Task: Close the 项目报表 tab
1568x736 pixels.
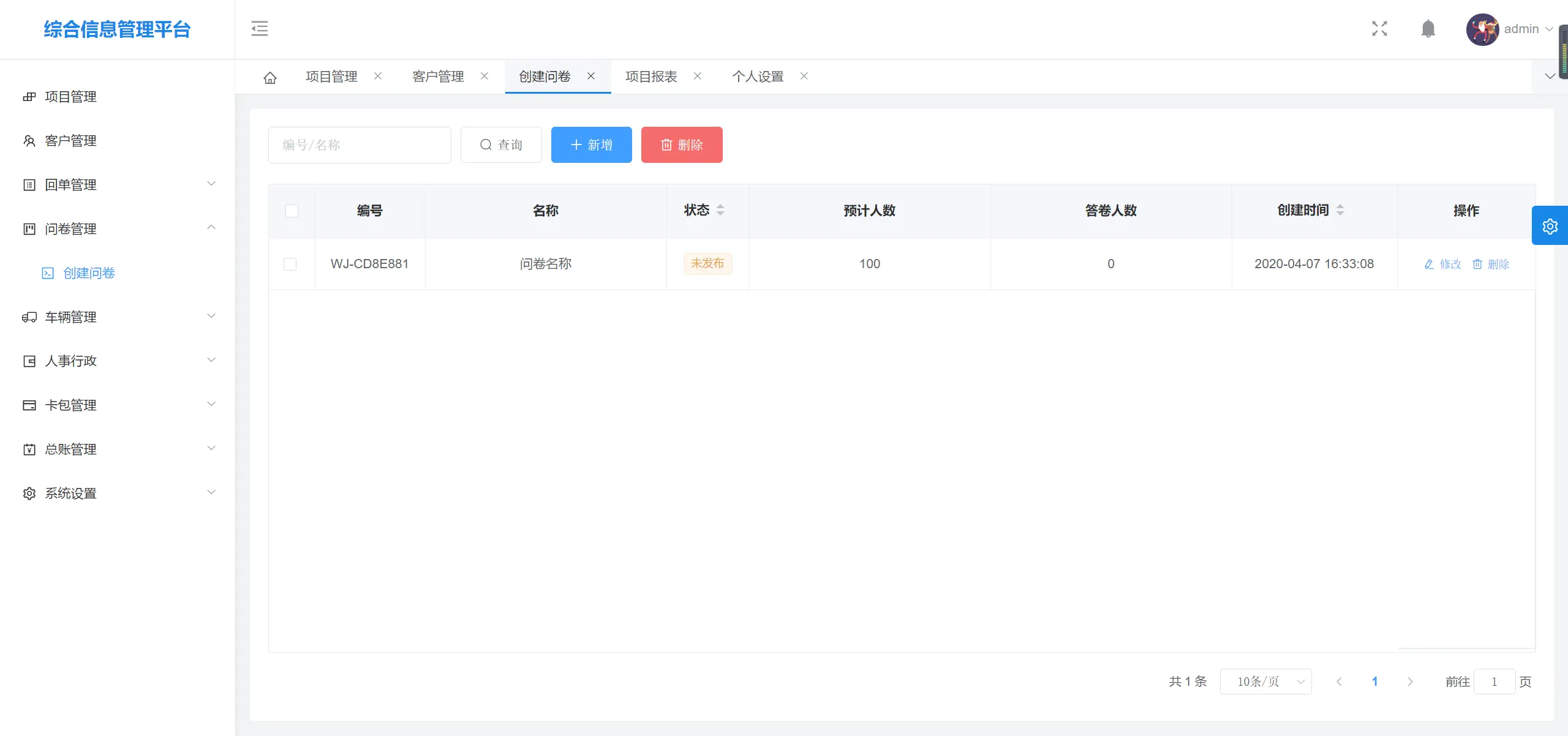Action: coord(697,76)
